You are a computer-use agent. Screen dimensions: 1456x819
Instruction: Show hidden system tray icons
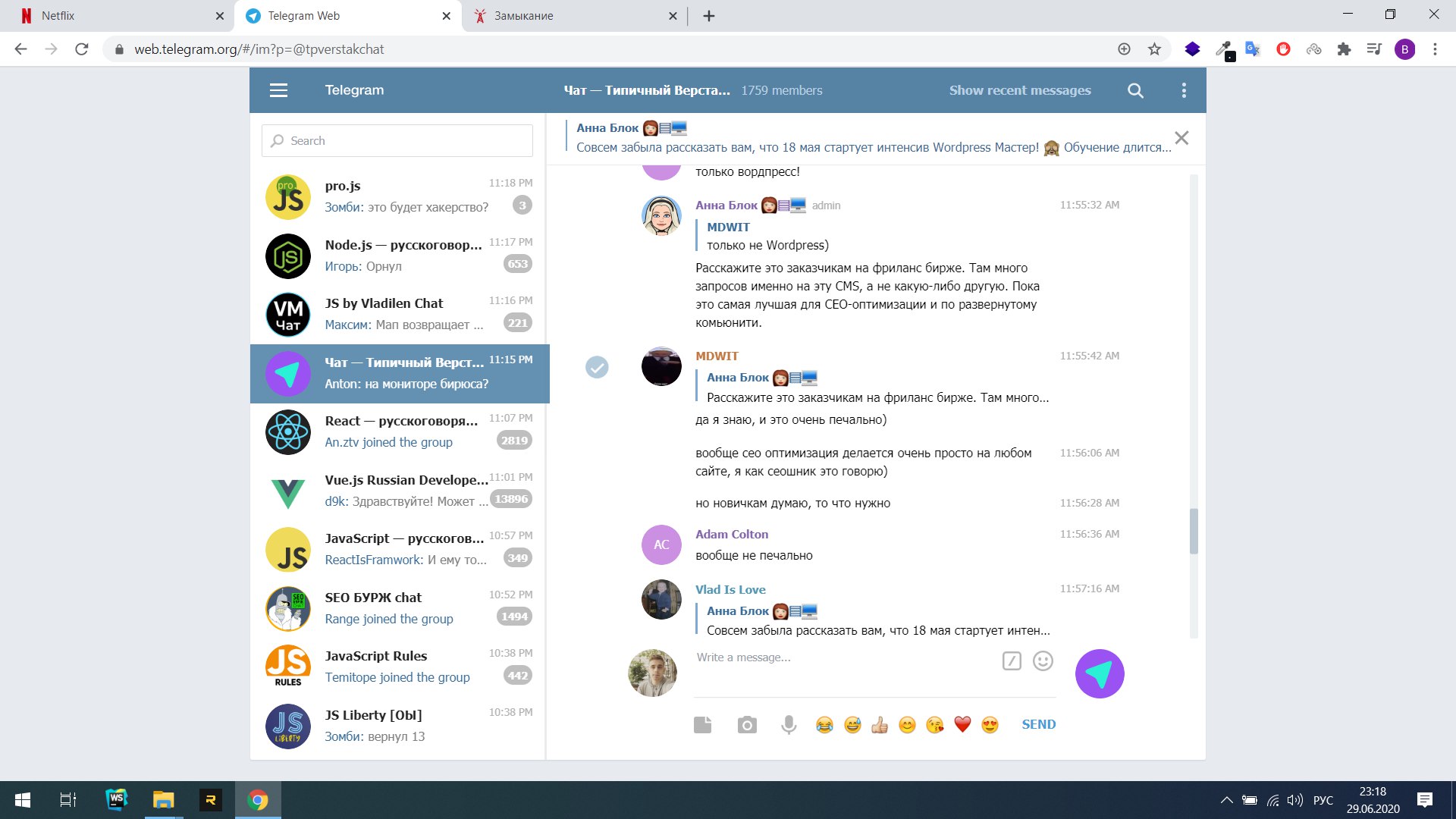pyautogui.click(x=1226, y=800)
